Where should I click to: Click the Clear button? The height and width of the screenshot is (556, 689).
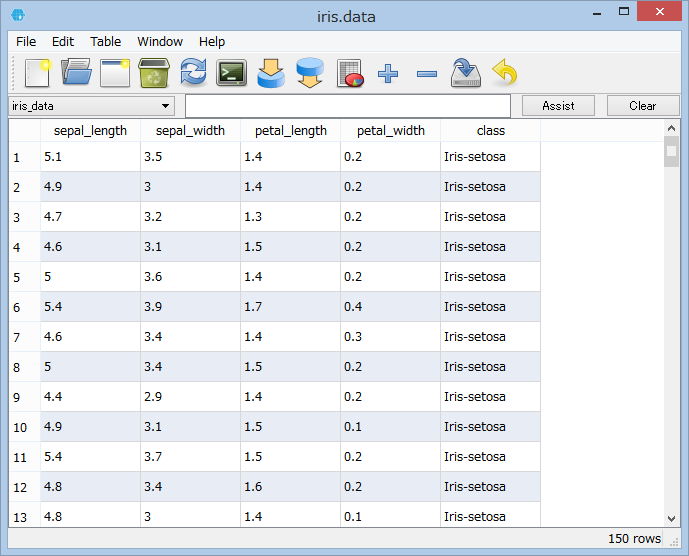(x=642, y=106)
